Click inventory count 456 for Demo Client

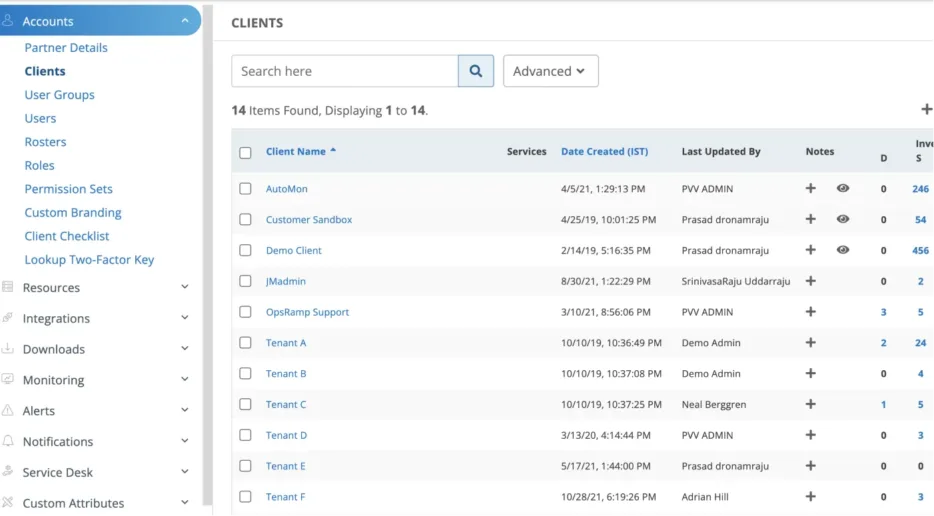(x=920, y=250)
